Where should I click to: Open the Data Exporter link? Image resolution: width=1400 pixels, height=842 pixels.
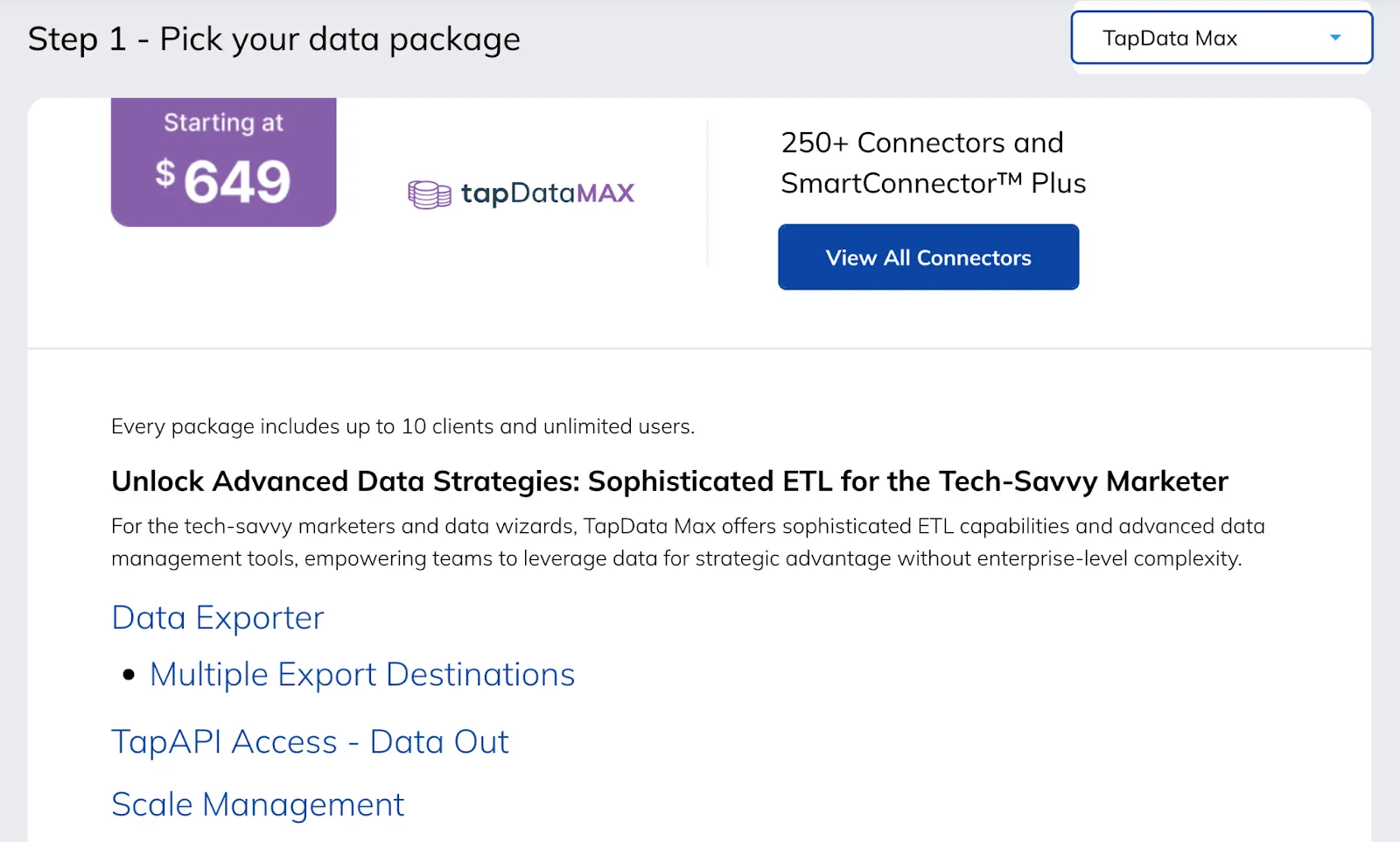click(217, 618)
